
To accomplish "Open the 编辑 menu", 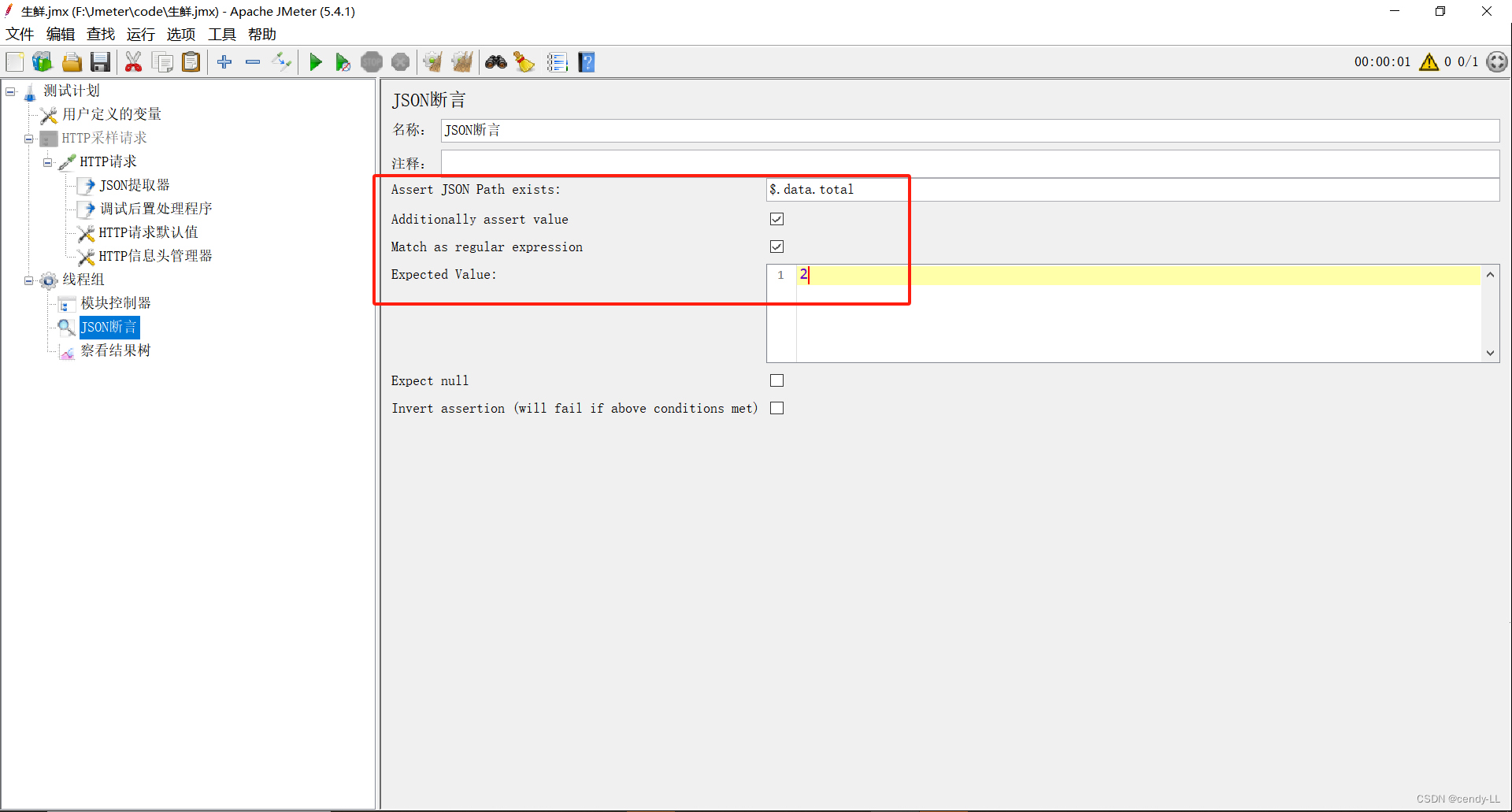I will pyautogui.click(x=60, y=35).
